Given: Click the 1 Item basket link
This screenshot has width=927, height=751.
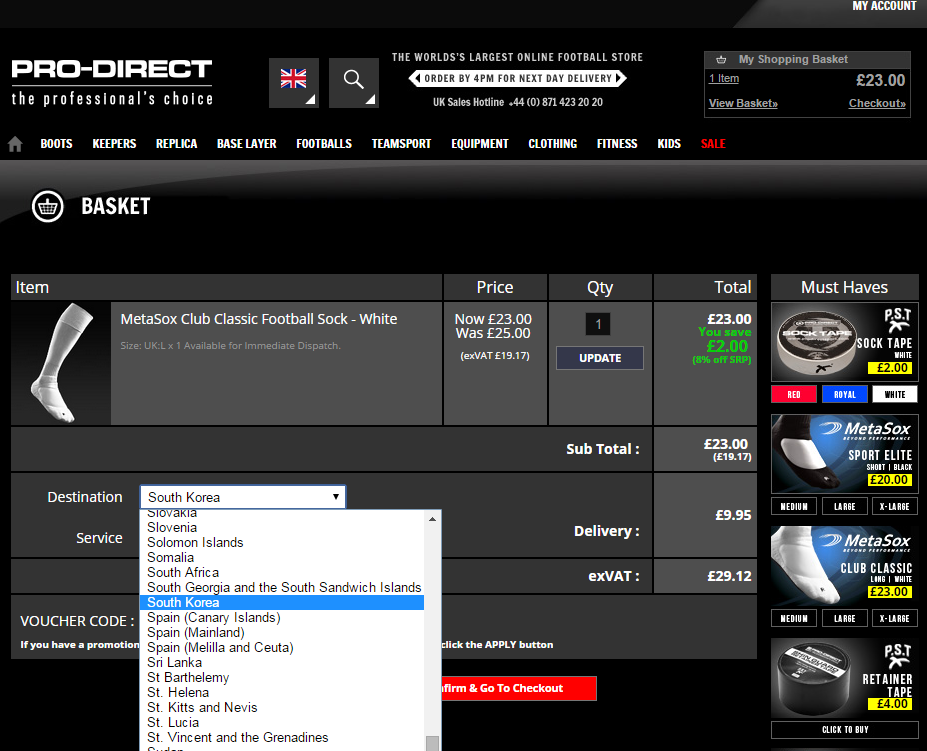Looking at the screenshot, I should (x=724, y=79).
